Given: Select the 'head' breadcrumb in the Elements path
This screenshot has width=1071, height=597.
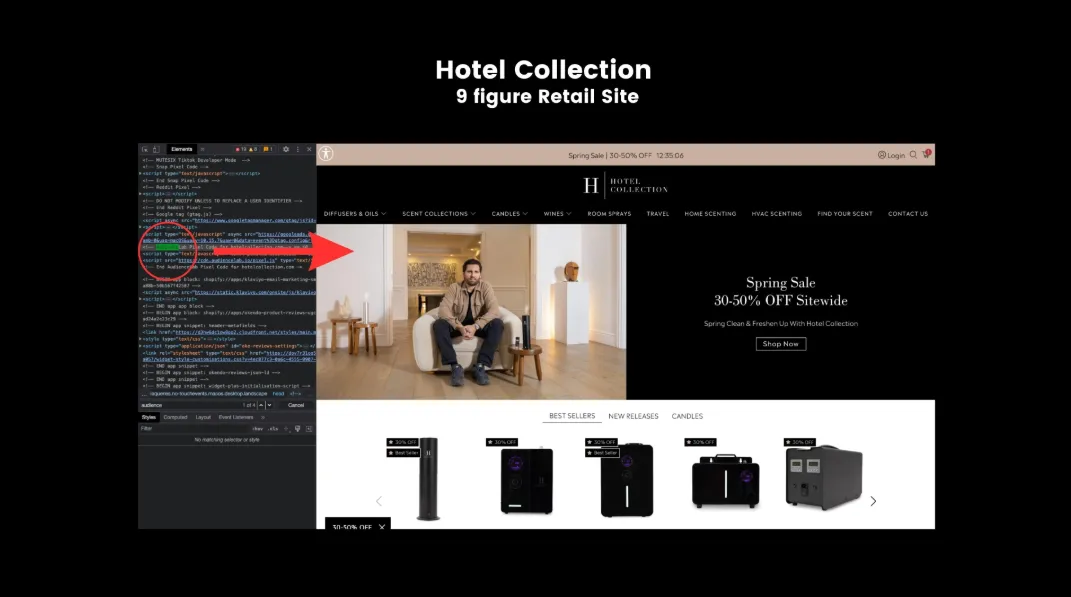Looking at the screenshot, I should coord(279,393).
